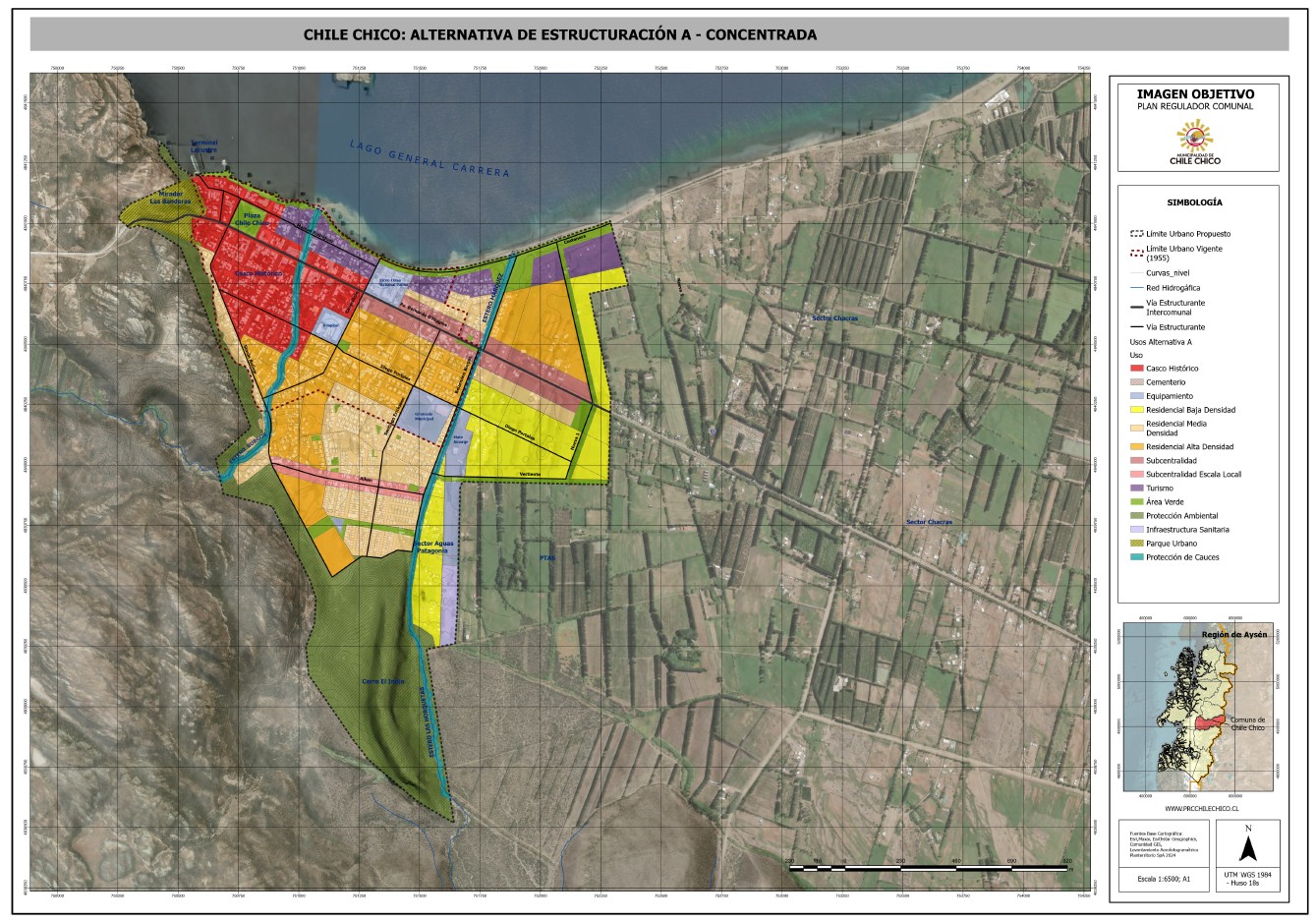Click the Límite Urbano Propuesto dashed box symbol

(1137, 234)
